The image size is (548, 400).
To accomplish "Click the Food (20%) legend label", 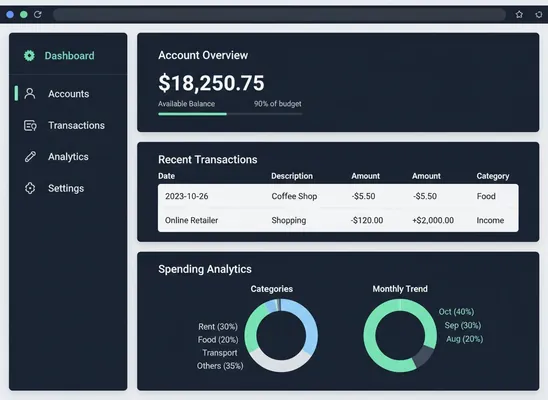I will [218, 340].
